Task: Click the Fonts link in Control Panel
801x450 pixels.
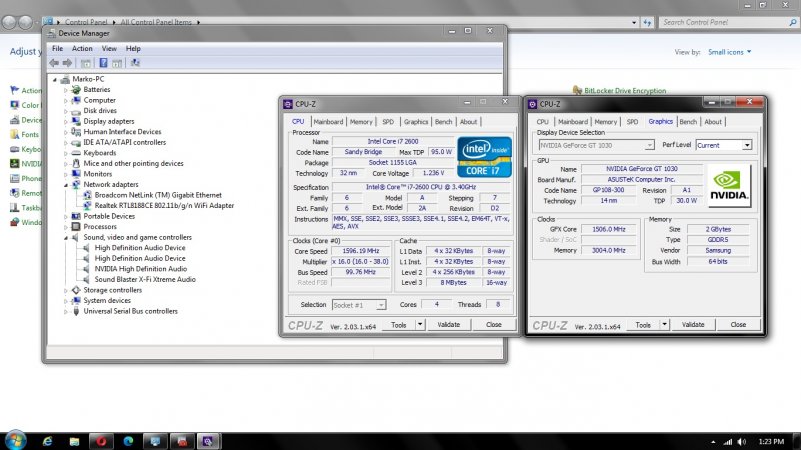Action: coord(30,135)
